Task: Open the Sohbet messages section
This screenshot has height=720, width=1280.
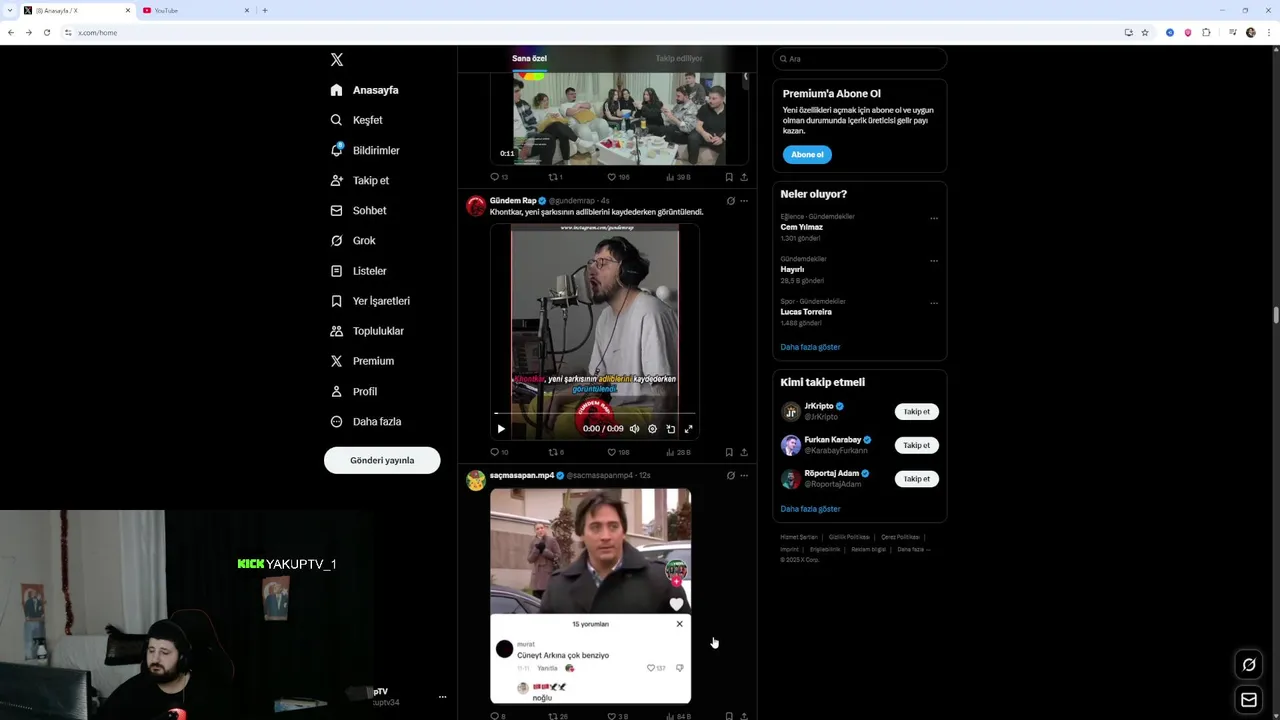Action: point(358,211)
